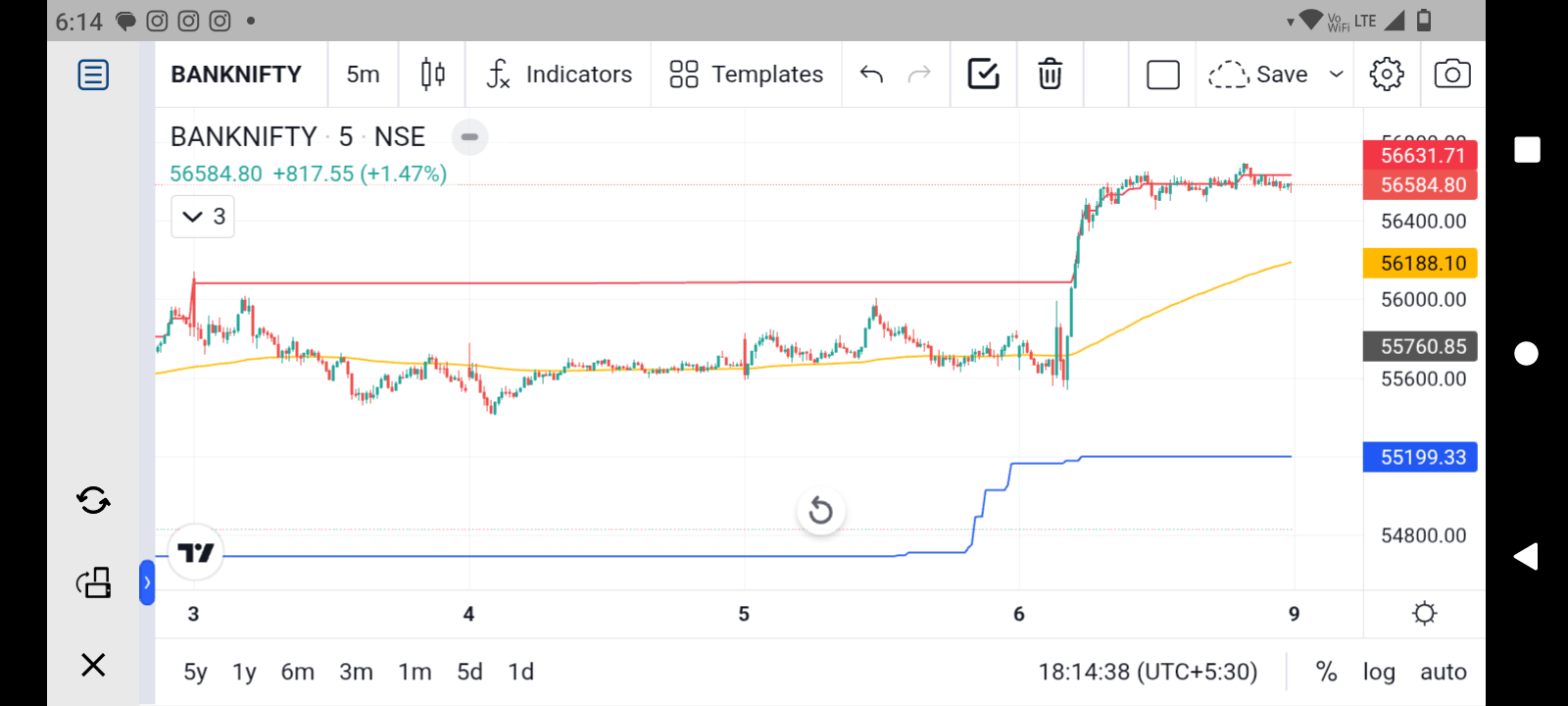The height and width of the screenshot is (706, 1568).
Task: Click date marker 9 on the time axis
Action: [1294, 614]
